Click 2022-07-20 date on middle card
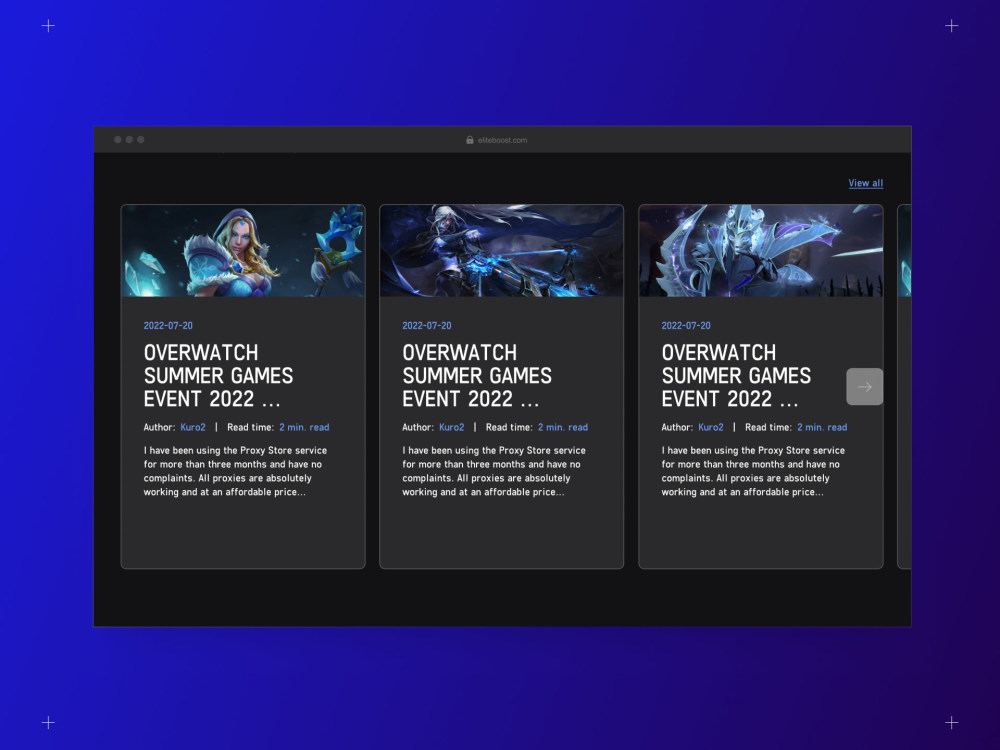This screenshot has width=1000, height=750. (x=427, y=325)
